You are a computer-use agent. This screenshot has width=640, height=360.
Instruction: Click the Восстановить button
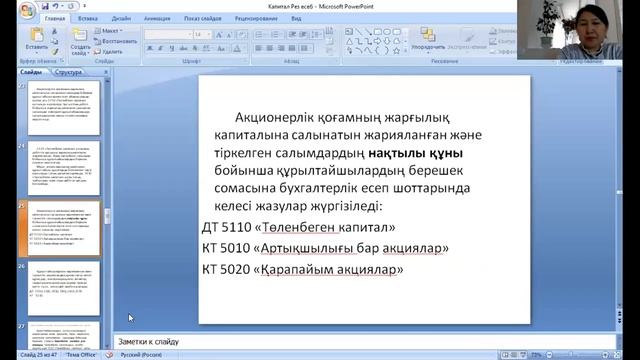pyautogui.click(x=116, y=41)
